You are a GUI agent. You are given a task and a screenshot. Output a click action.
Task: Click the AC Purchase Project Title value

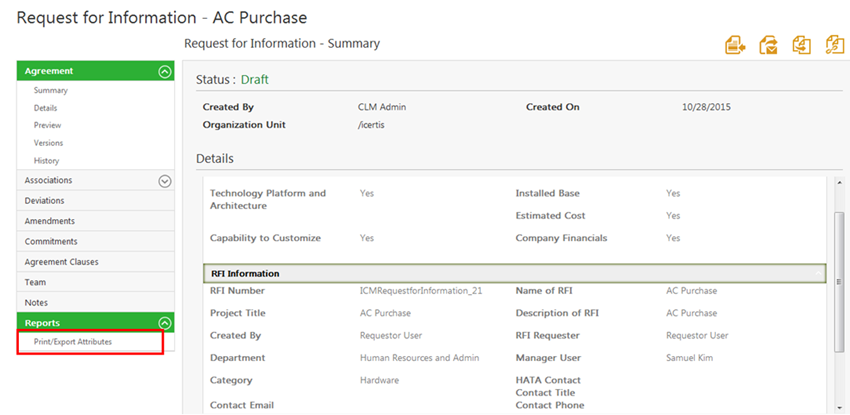pyautogui.click(x=385, y=313)
